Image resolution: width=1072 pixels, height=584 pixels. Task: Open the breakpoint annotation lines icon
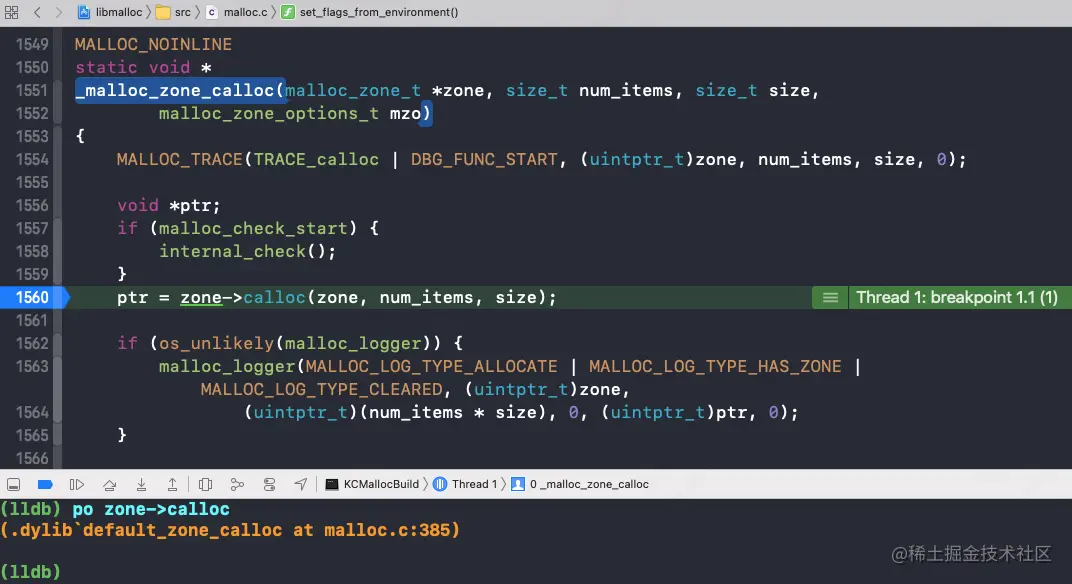[x=830, y=297]
